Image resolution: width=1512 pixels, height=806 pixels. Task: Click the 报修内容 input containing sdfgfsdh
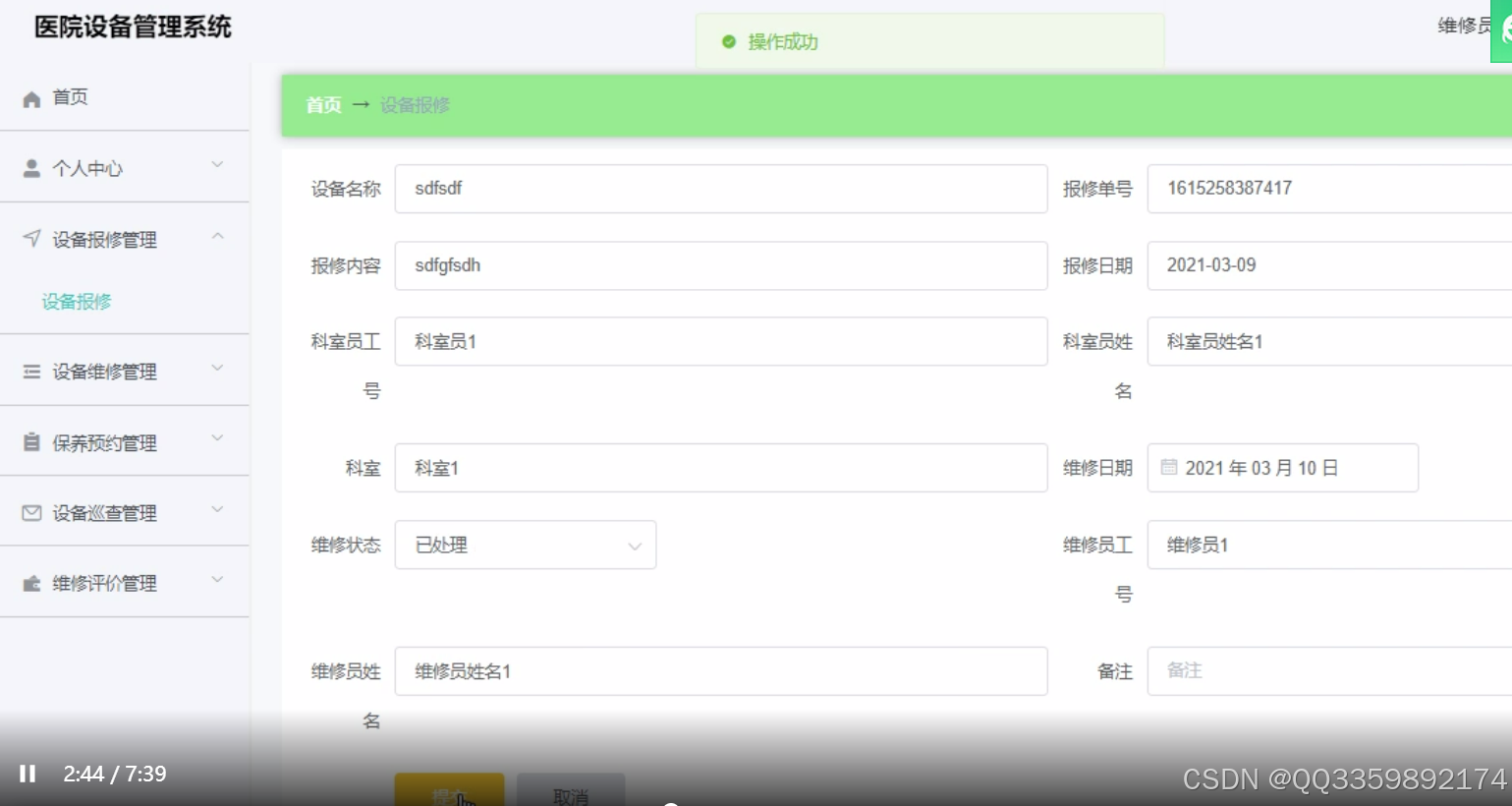point(721,265)
